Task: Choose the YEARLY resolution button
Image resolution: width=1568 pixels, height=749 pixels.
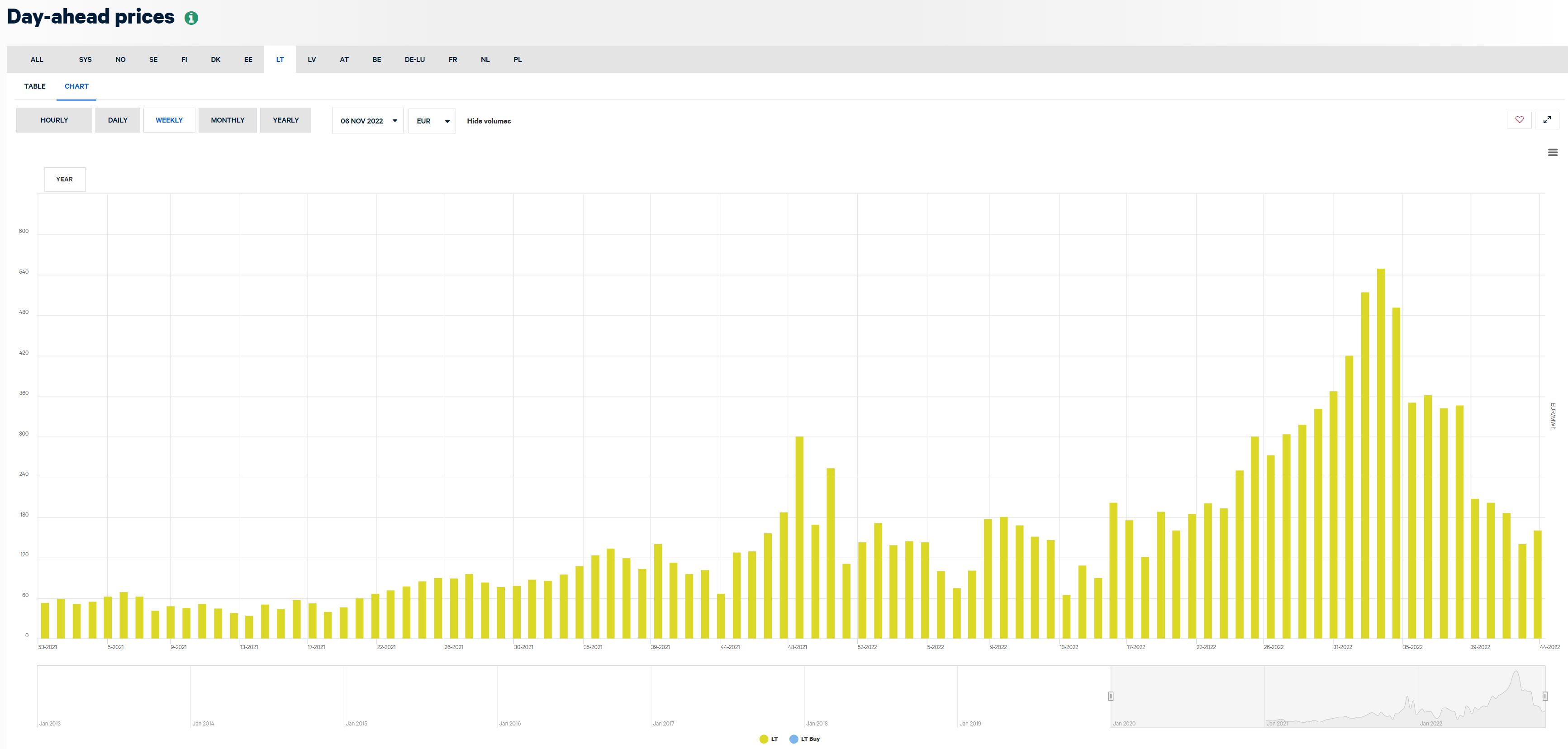Action: point(285,120)
